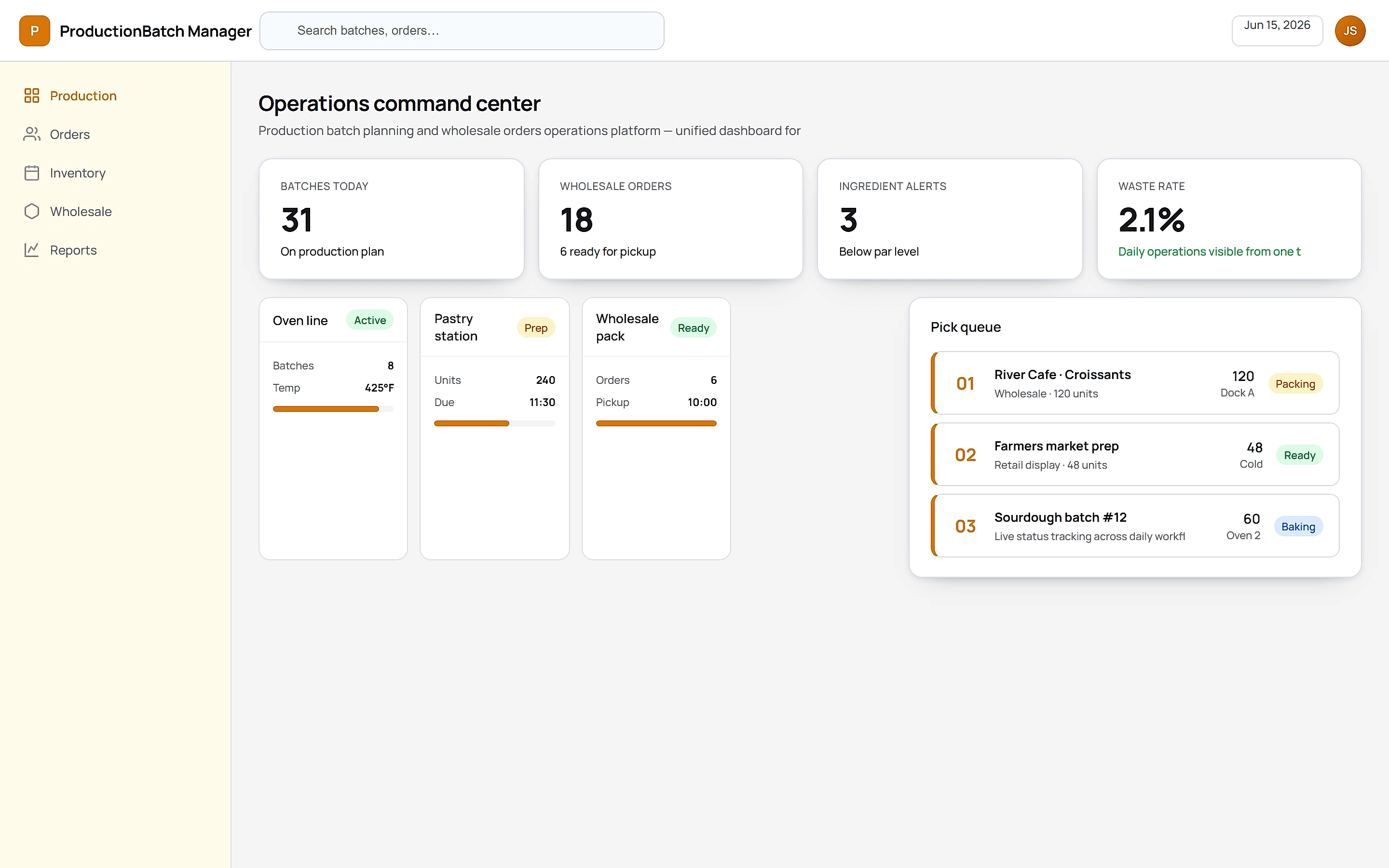Select the Farmers market prep queue item

pos(1135,454)
